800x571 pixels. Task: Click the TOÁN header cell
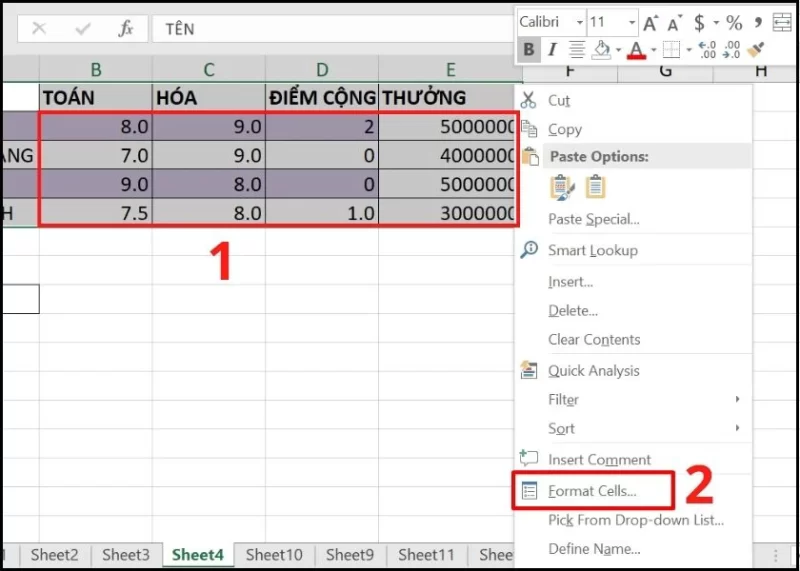click(x=96, y=97)
